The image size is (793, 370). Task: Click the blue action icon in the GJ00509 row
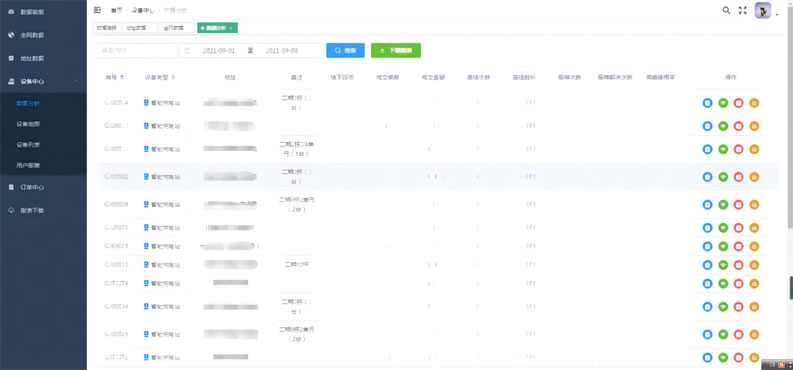click(x=707, y=205)
